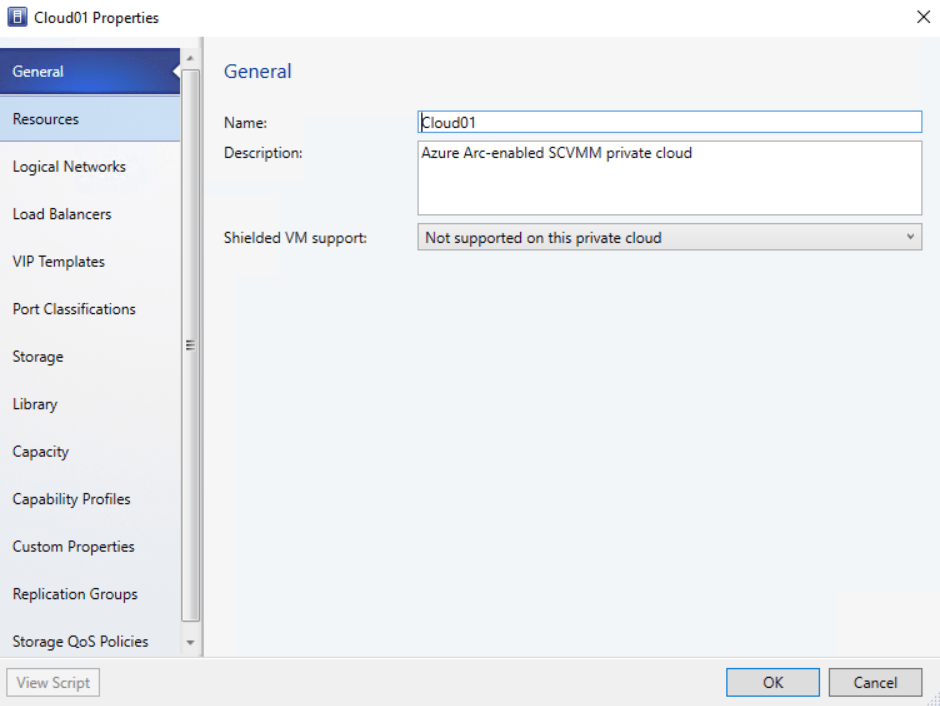Click the sidebar scroll up arrow

[x=190, y=58]
